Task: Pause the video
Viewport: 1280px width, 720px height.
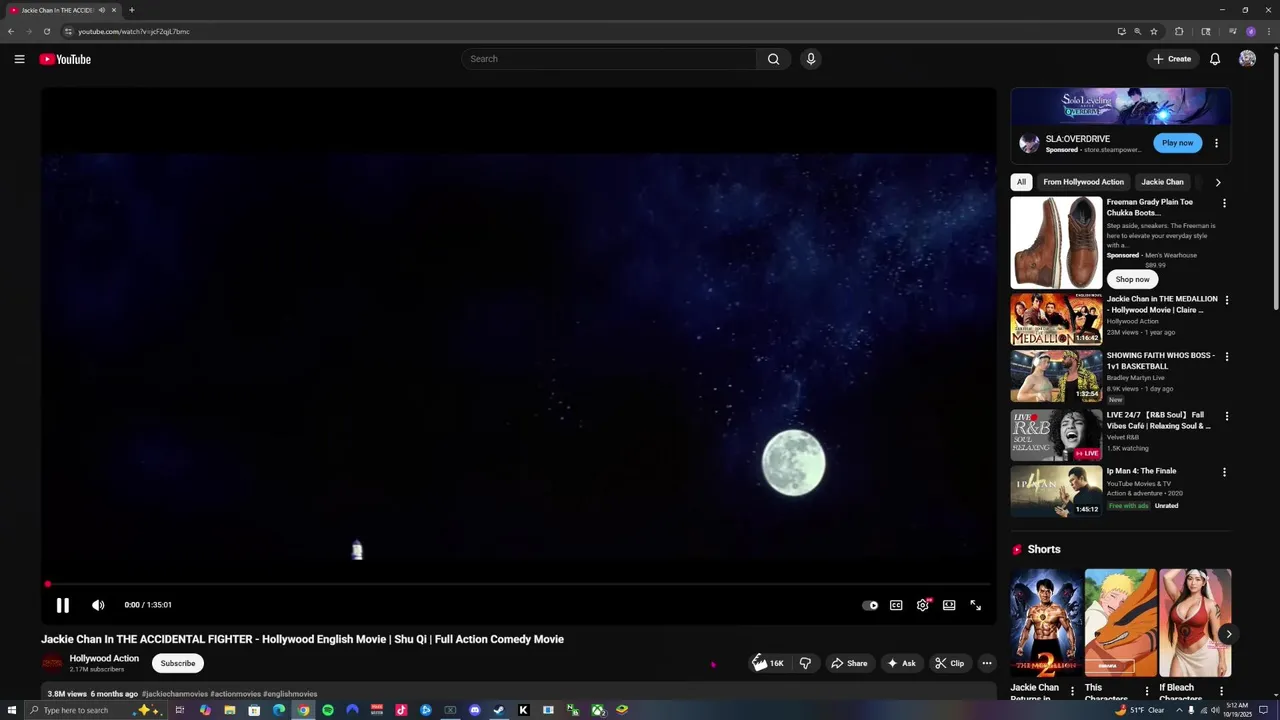Action: 62,605
